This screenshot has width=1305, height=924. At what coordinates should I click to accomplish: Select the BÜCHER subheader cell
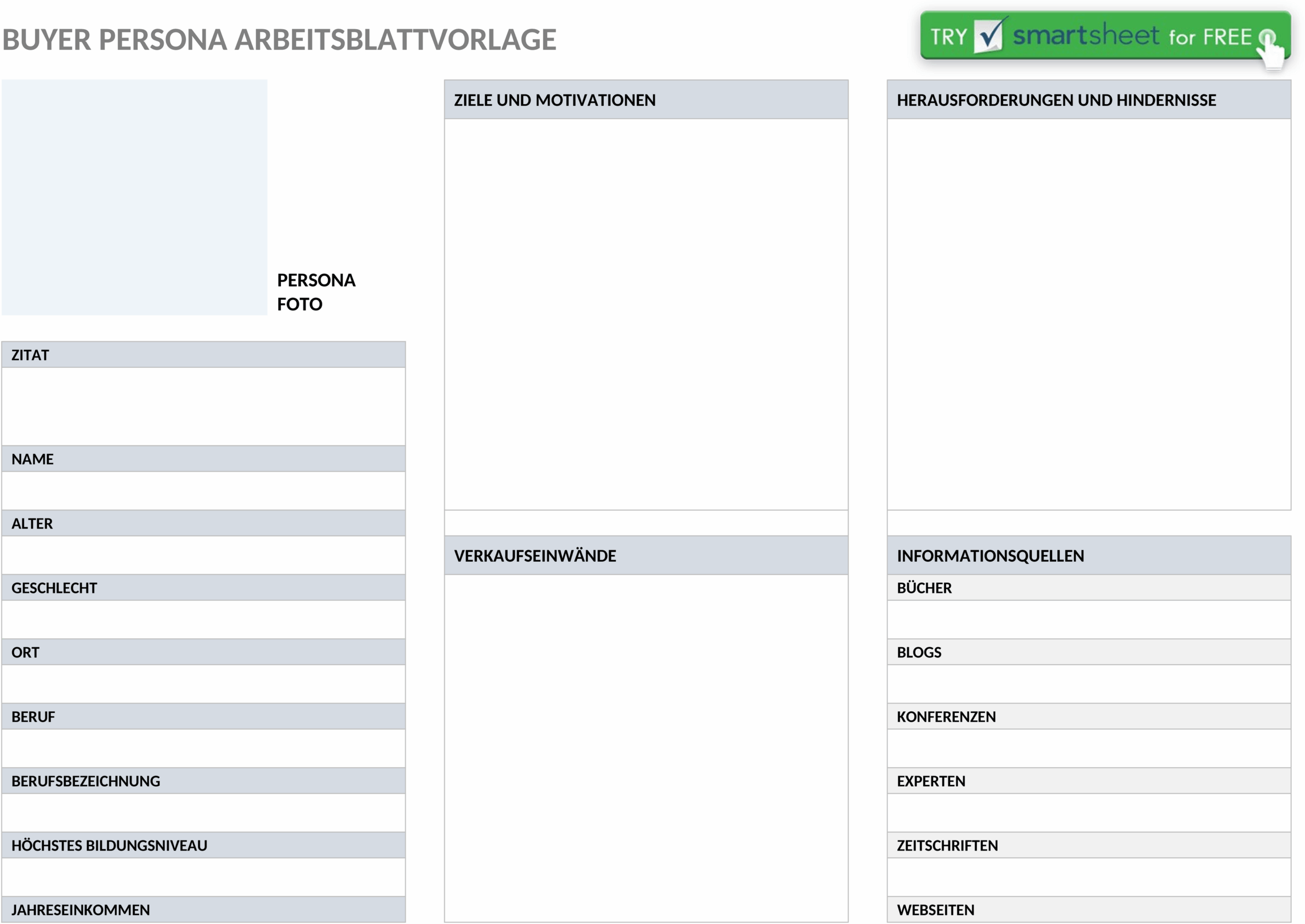[1089, 587]
